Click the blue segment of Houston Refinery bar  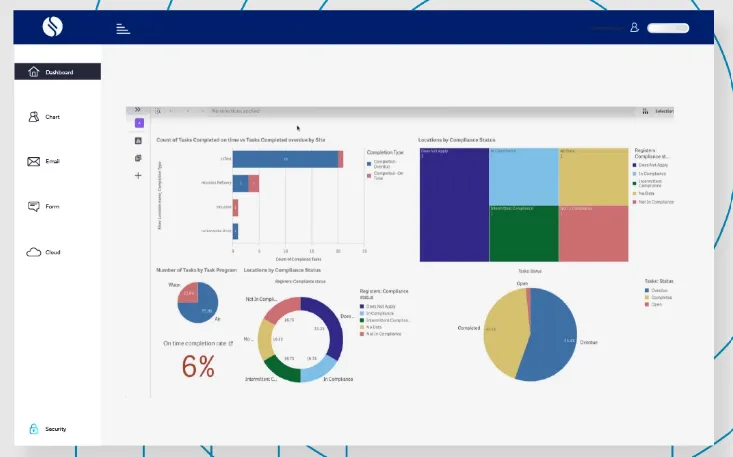pyautogui.click(x=240, y=184)
